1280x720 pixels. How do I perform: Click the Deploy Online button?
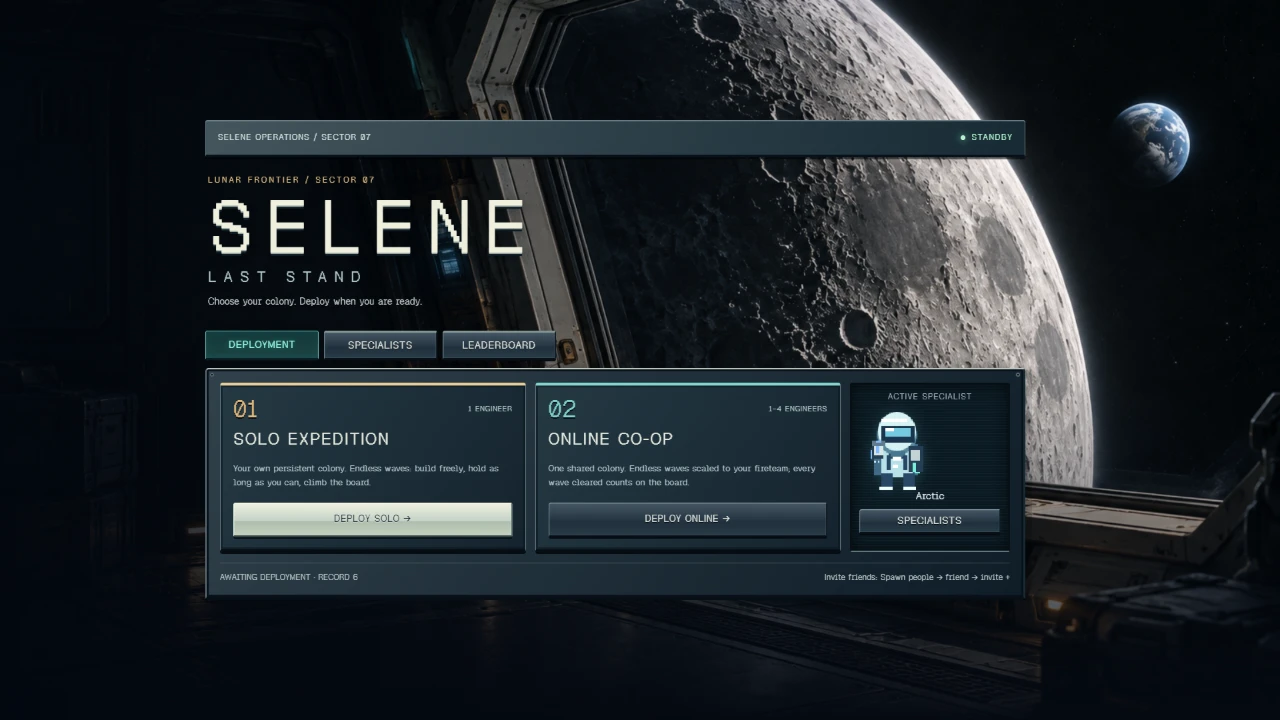coord(687,519)
